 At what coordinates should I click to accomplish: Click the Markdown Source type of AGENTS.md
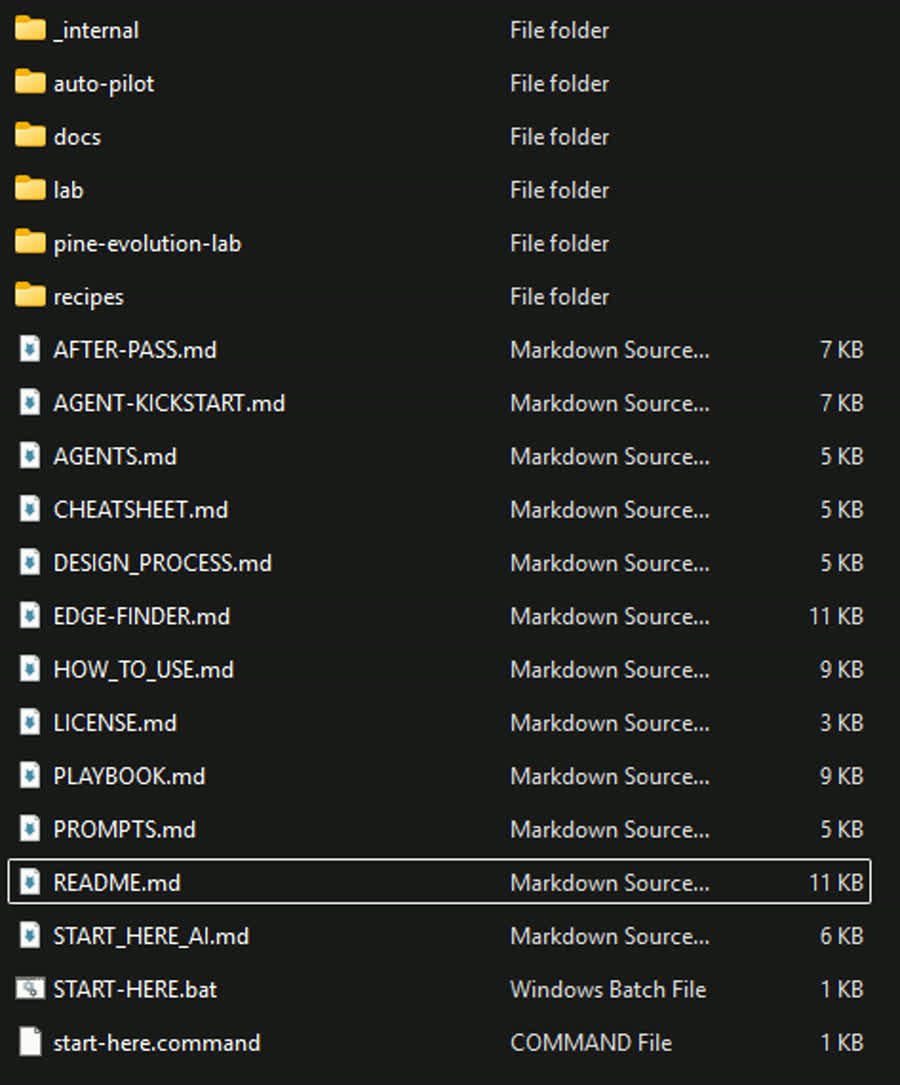point(609,456)
